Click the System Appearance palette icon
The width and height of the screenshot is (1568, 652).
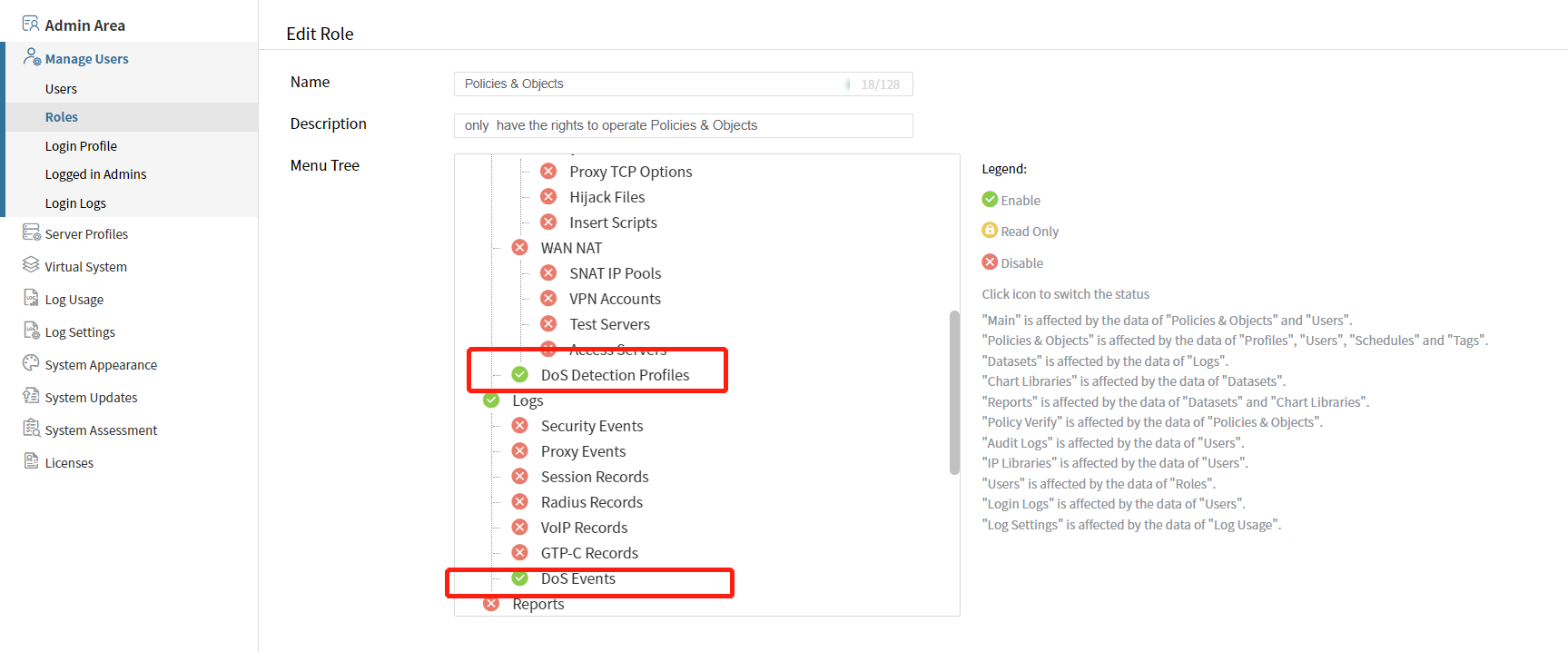pos(31,364)
